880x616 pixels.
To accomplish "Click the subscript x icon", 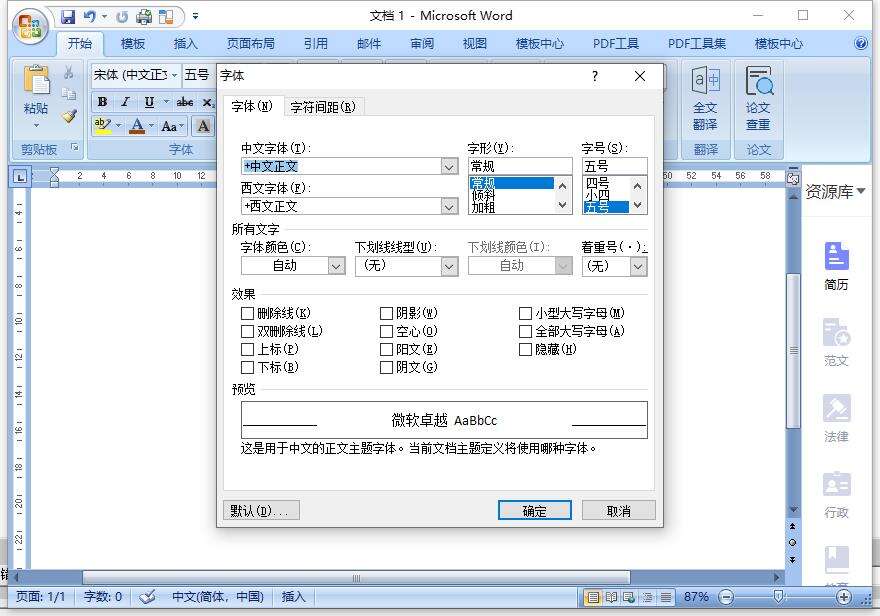I will (208, 102).
